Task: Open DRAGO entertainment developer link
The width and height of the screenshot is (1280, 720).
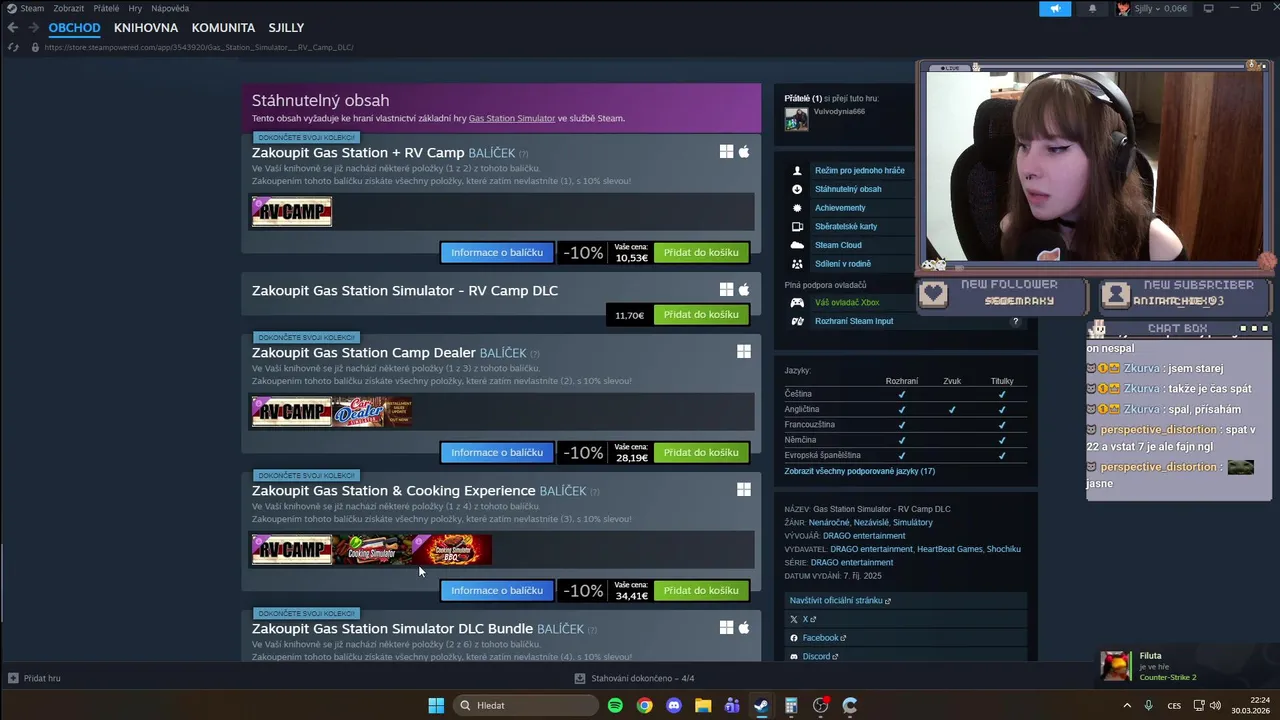Action: click(x=864, y=536)
